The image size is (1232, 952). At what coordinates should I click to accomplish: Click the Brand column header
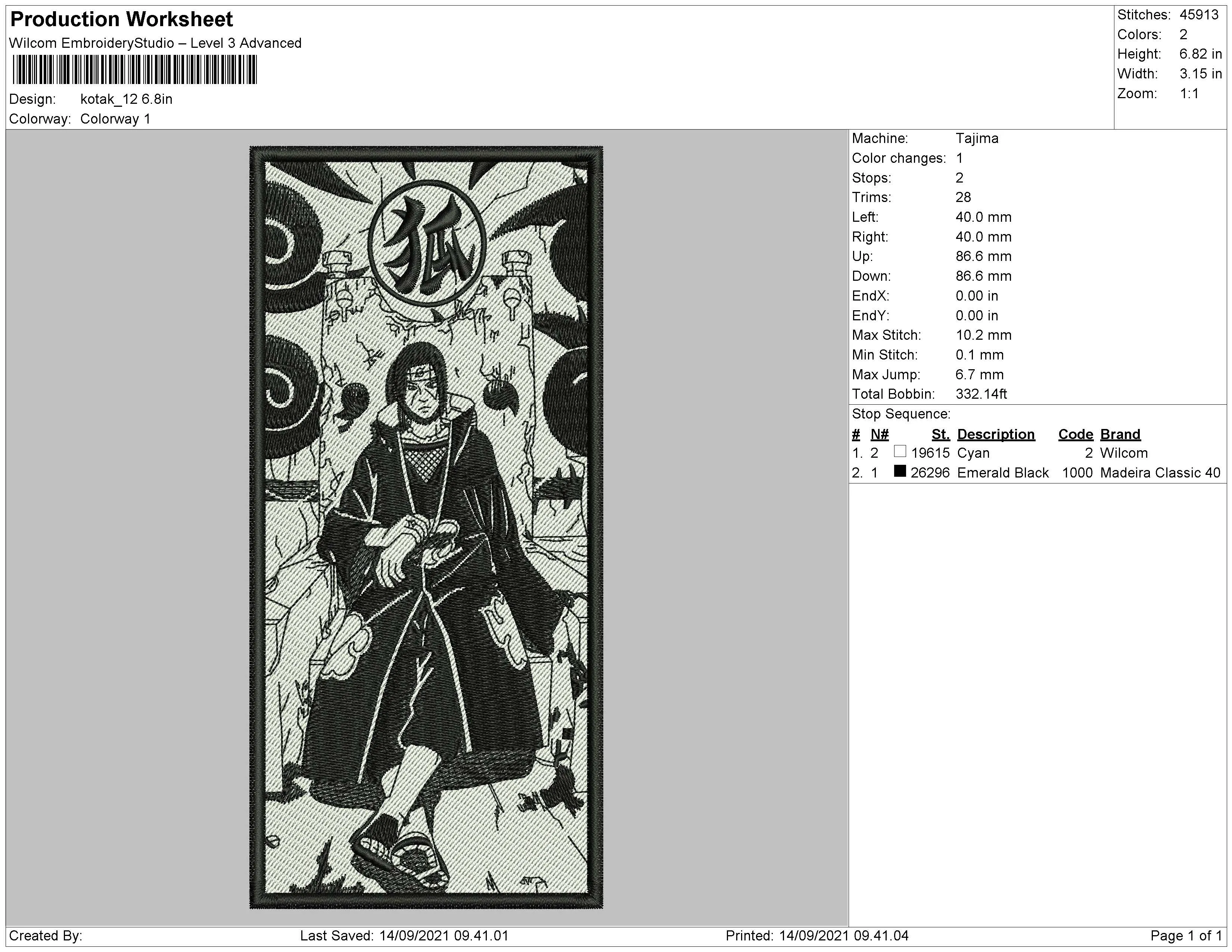coord(1120,435)
